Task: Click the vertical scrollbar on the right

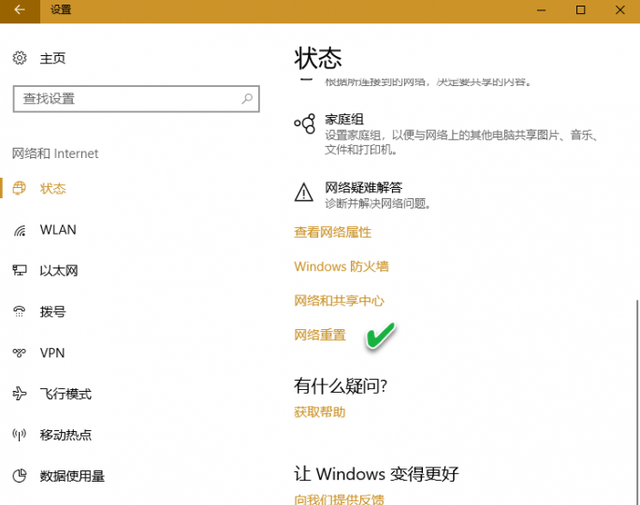Action: [x=637, y=402]
